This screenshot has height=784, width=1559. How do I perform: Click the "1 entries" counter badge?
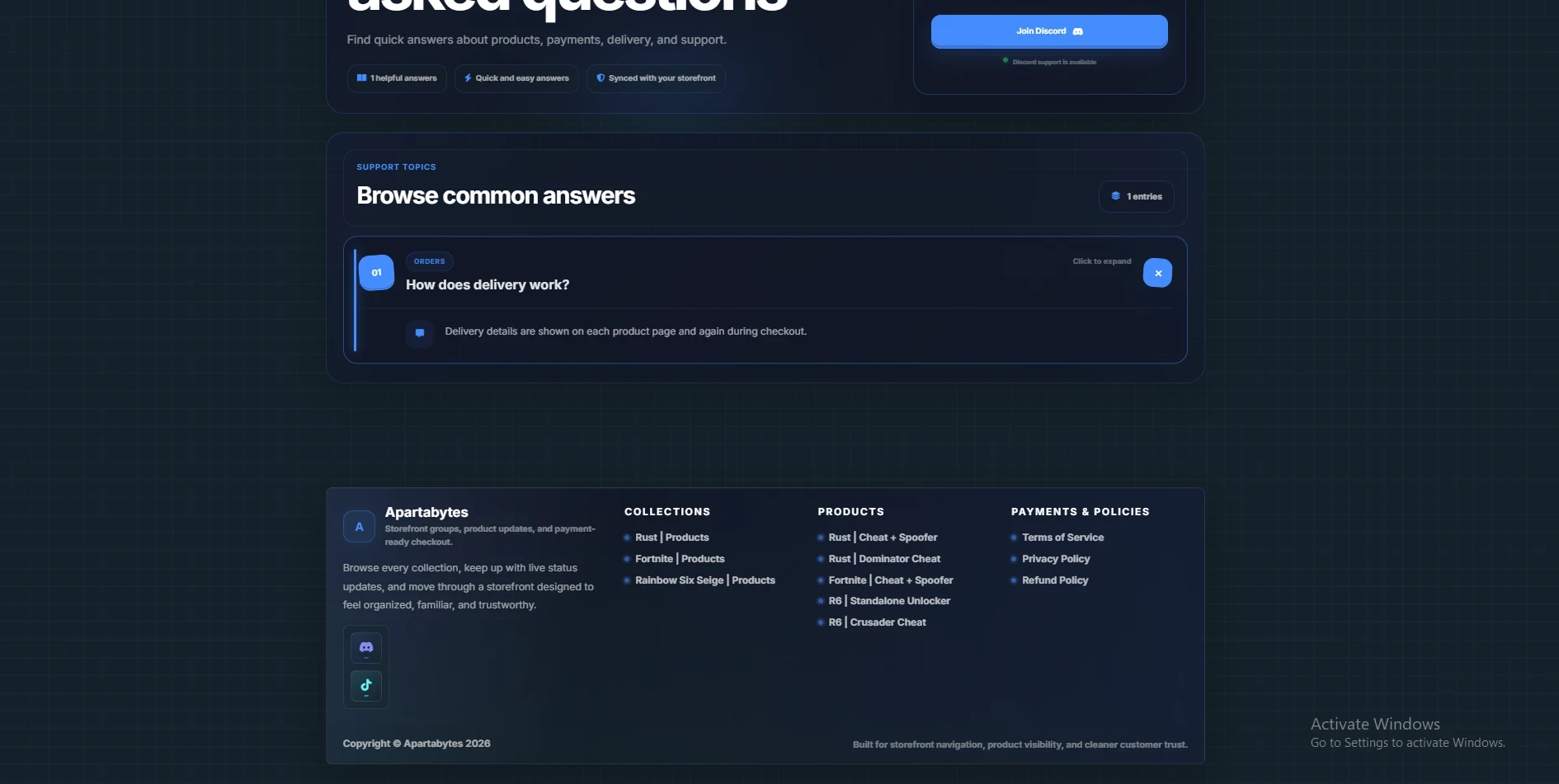coord(1136,196)
